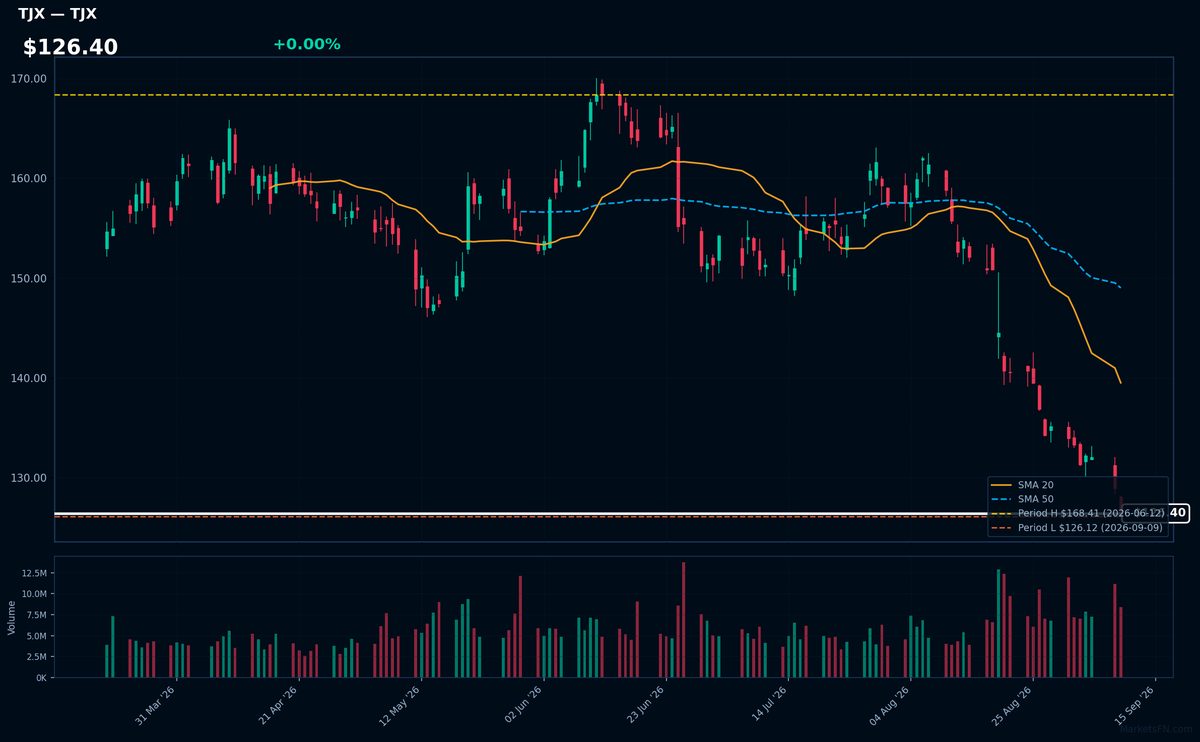Select the SMA 50 legend entry
This screenshot has height=742, width=1200.
tap(1023, 499)
